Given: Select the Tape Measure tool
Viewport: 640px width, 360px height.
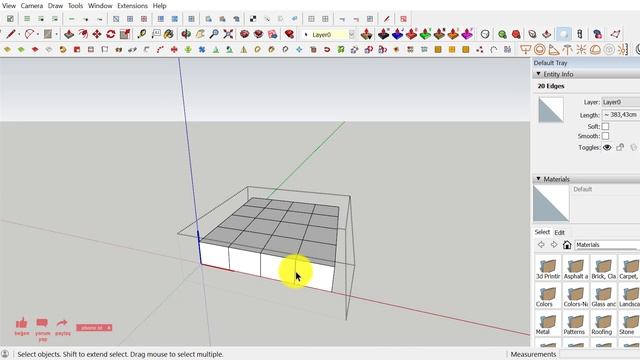Looking at the screenshot, I should pos(142,34).
